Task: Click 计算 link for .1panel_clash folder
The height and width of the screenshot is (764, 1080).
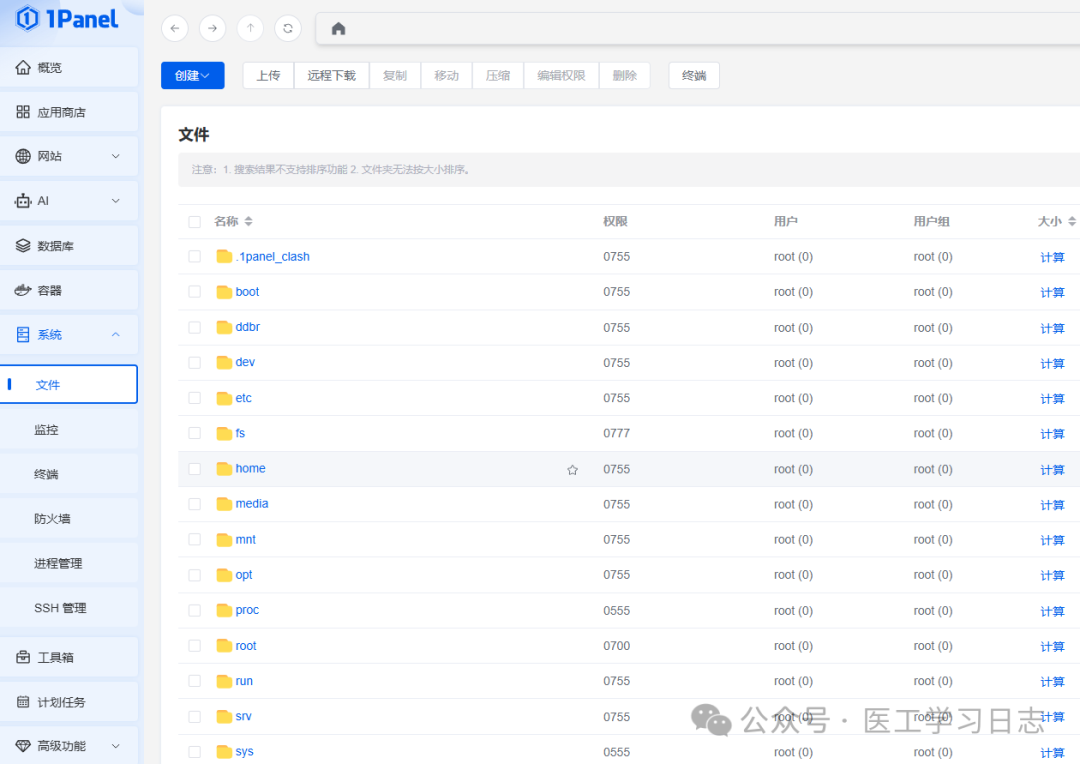Action: coord(1052,258)
